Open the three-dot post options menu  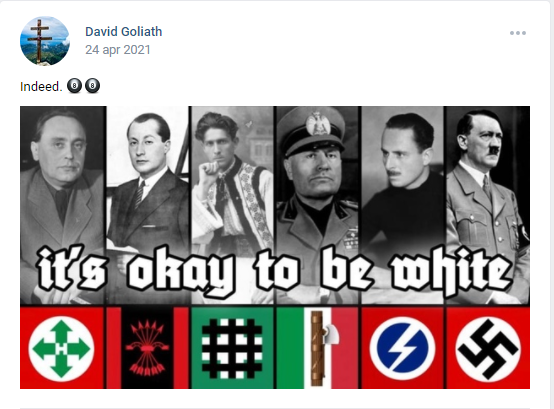point(518,33)
